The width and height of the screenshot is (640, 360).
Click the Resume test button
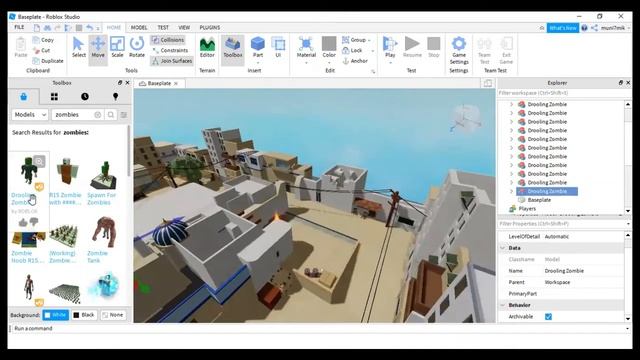point(412,47)
